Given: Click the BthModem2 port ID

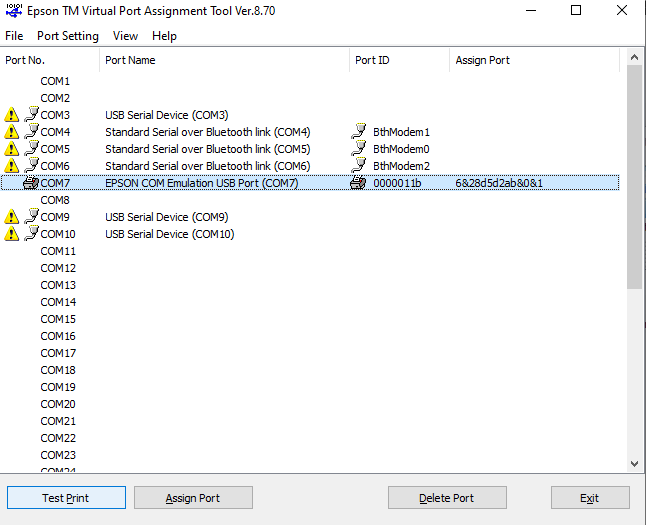Looking at the screenshot, I should [x=401, y=166].
